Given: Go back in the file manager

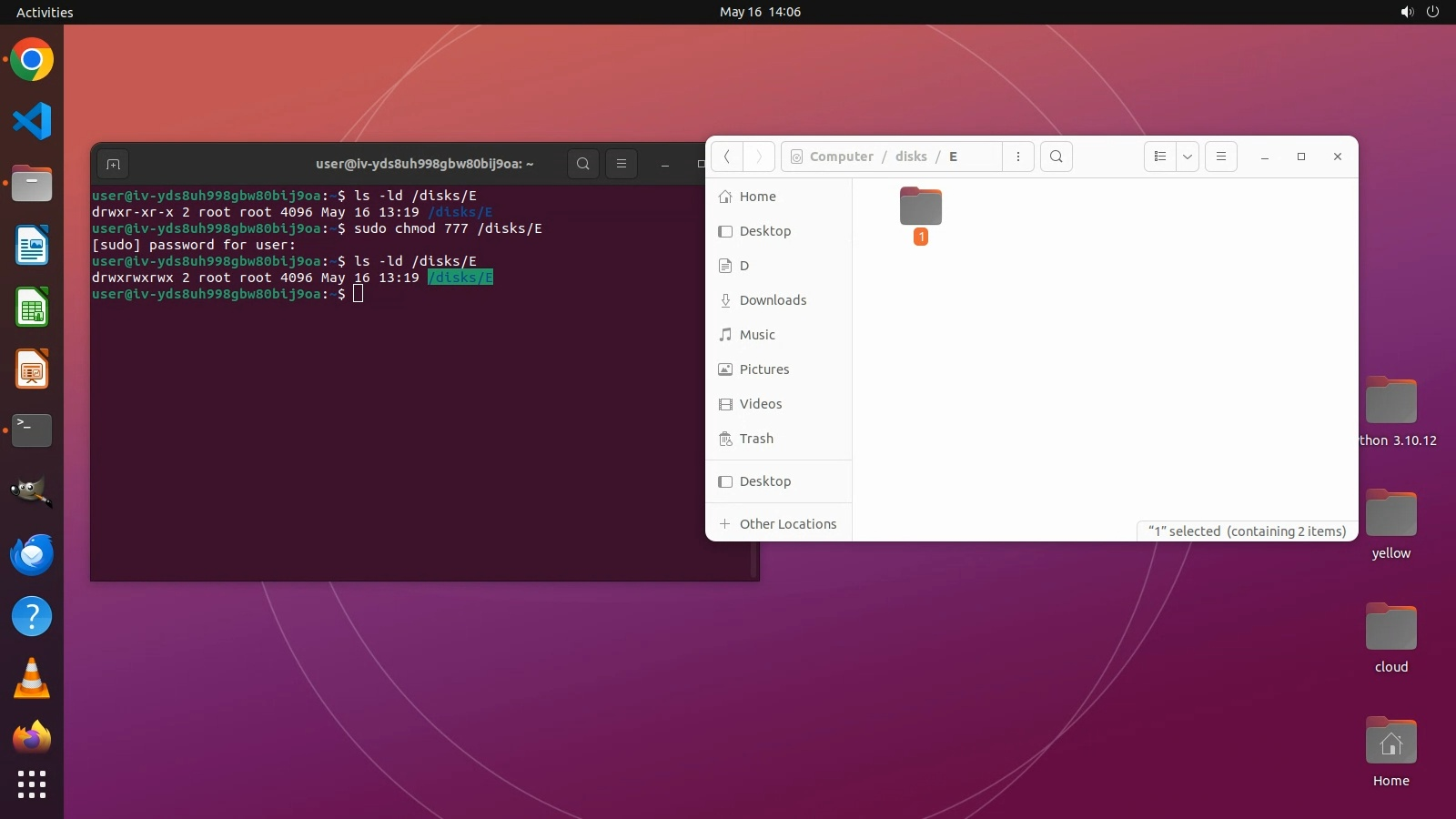Looking at the screenshot, I should [727, 157].
